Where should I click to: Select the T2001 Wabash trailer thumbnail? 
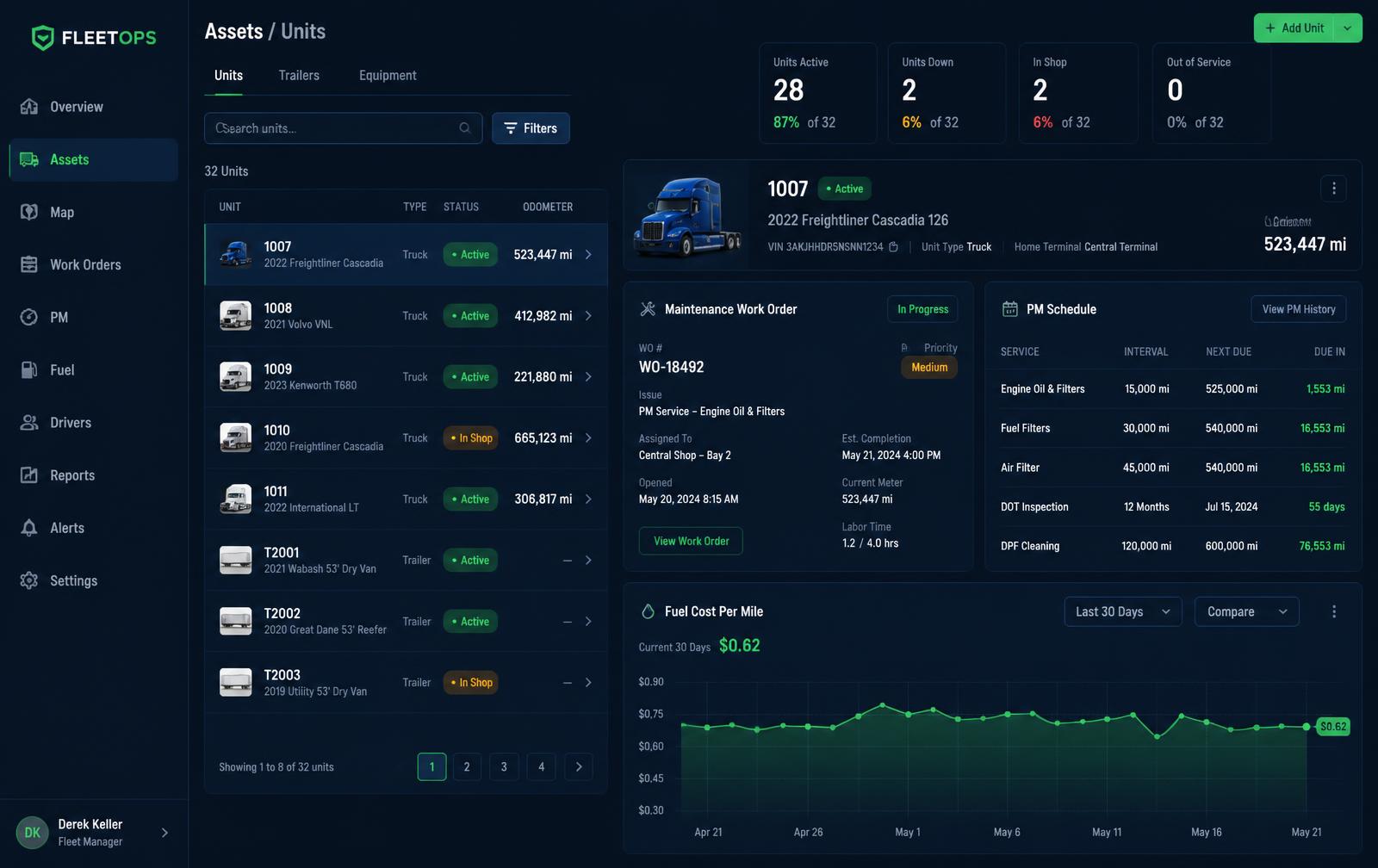[235, 560]
